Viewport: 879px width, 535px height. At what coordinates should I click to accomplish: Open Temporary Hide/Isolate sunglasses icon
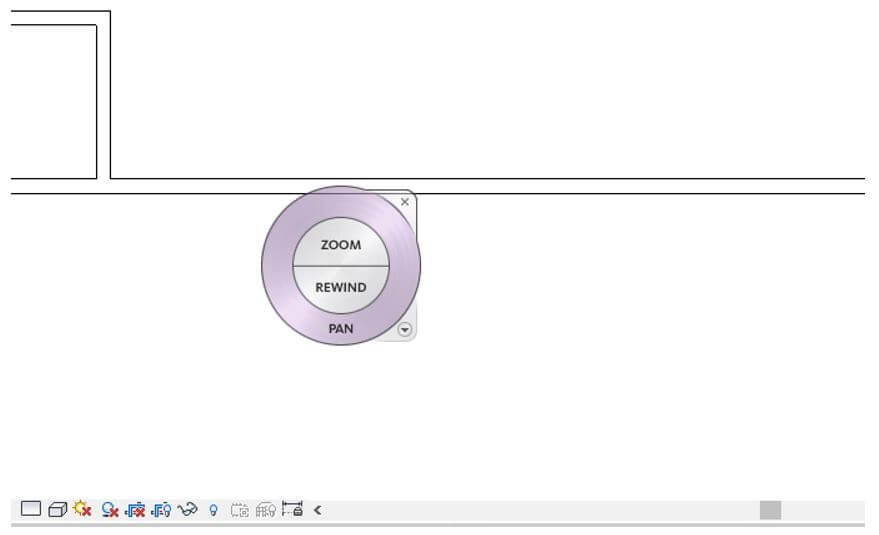pyautogui.click(x=187, y=509)
